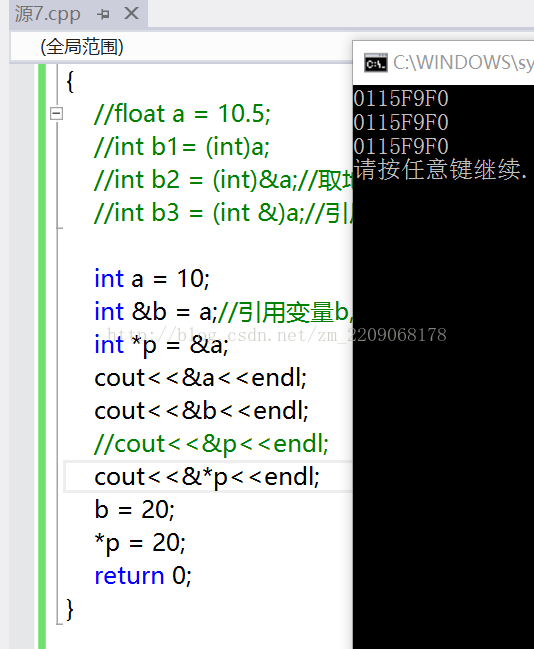534x649 pixels.
Task: Click the console window cmd icon
Action: point(375,63)
